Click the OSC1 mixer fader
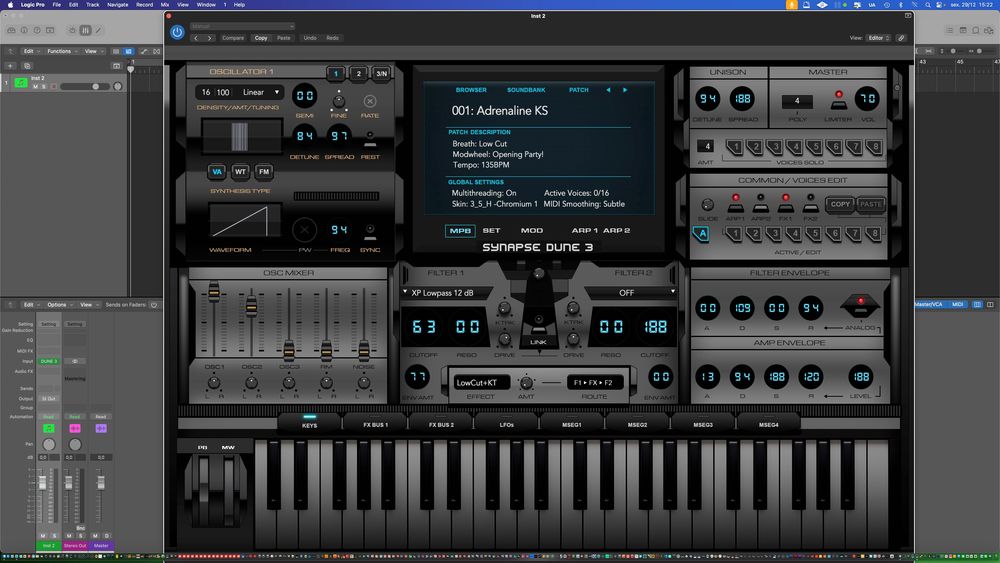Screen dimensions: 1000x563 coord(213,293)
